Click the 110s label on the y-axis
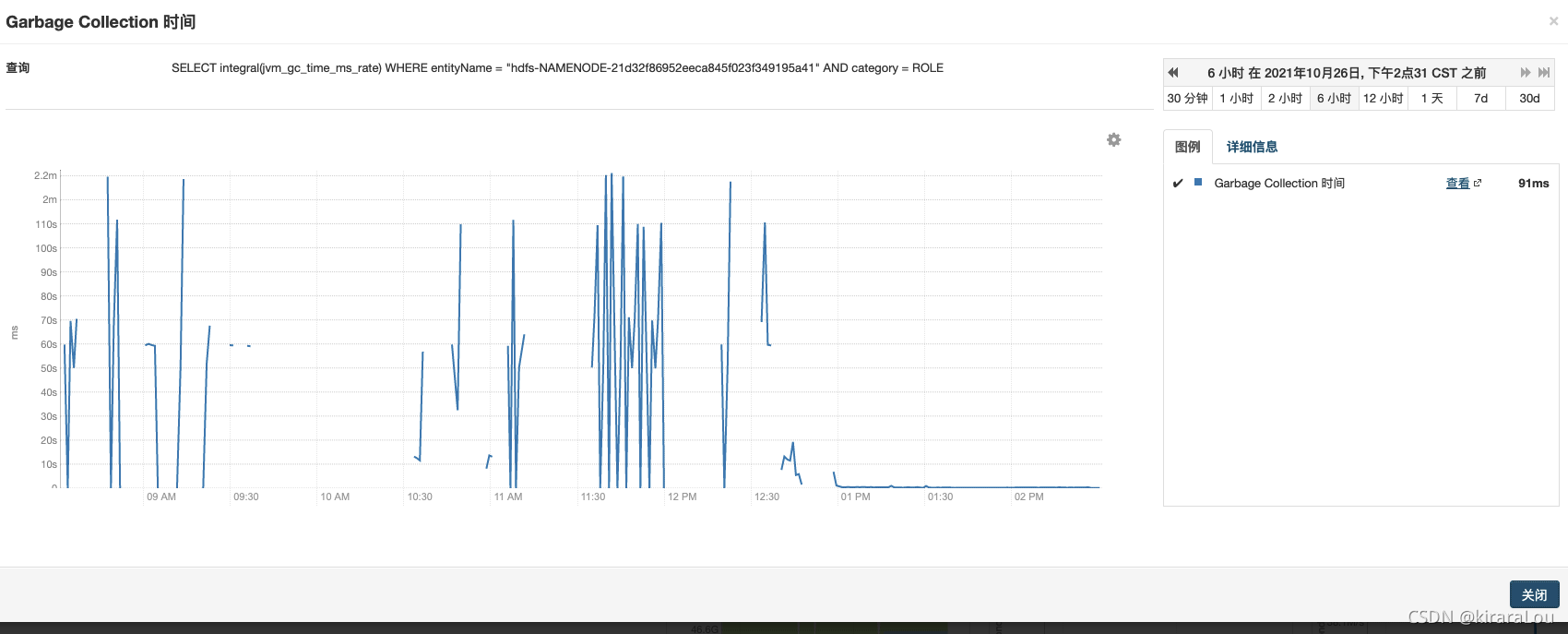Screen dimensions: 1568x634 (x=46, y=224)
